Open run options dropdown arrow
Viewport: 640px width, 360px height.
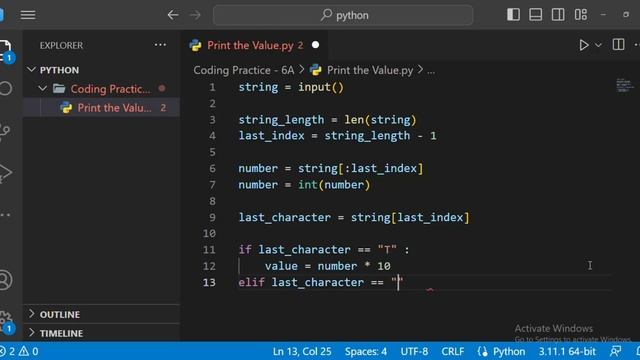[x=598, y=45]
